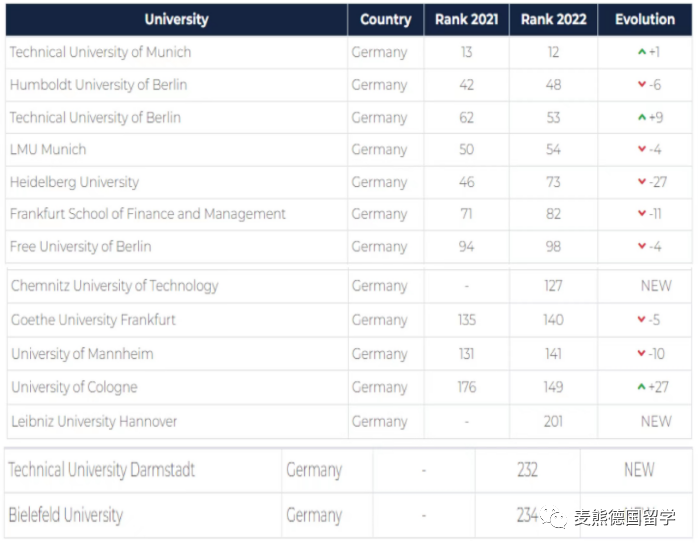Click Rank 2021 value 131
Image resolution: width=698 pixels, height=549 pixels.
coord(466,354)
